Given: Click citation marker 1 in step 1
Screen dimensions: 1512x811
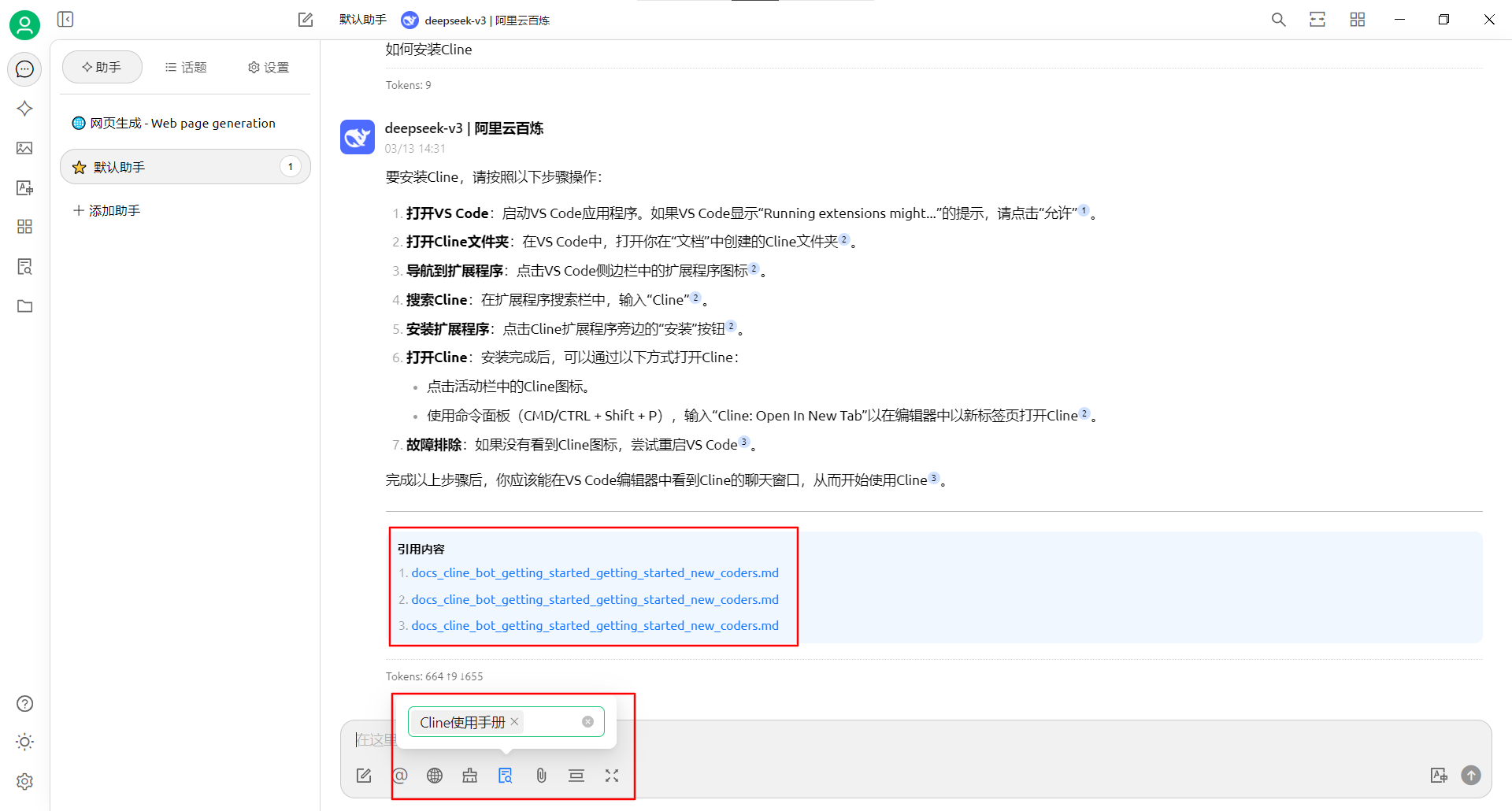Looking at the screenshot, I should (1084, 210).
